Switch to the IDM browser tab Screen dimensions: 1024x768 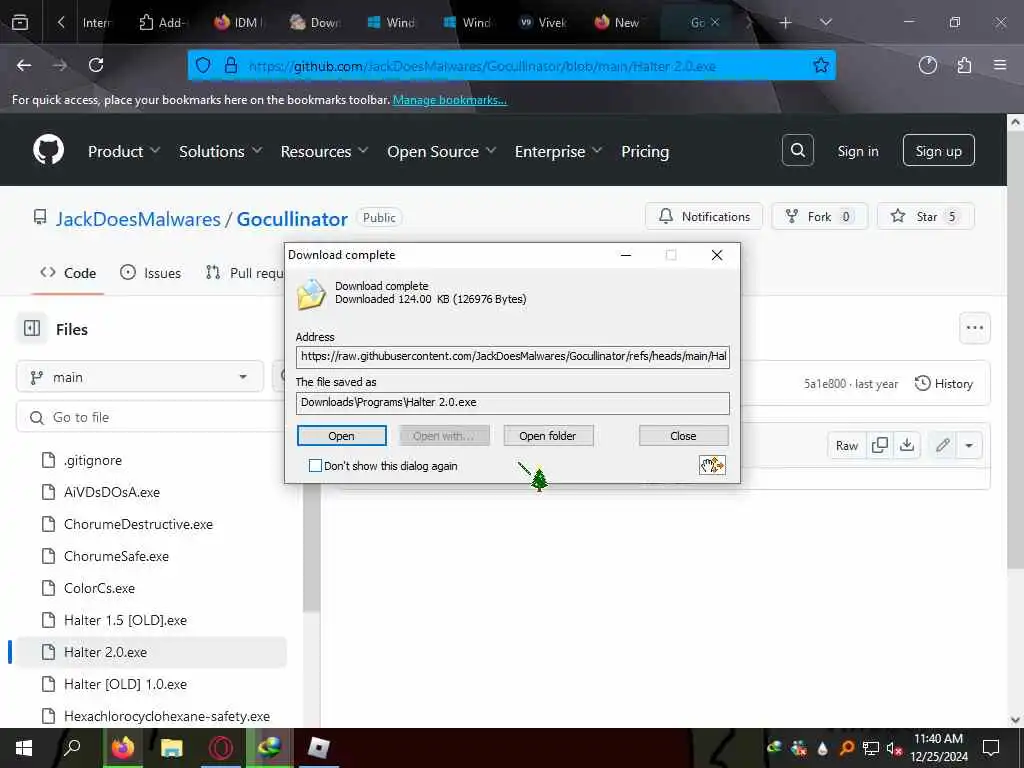click(x=238, y=23)
